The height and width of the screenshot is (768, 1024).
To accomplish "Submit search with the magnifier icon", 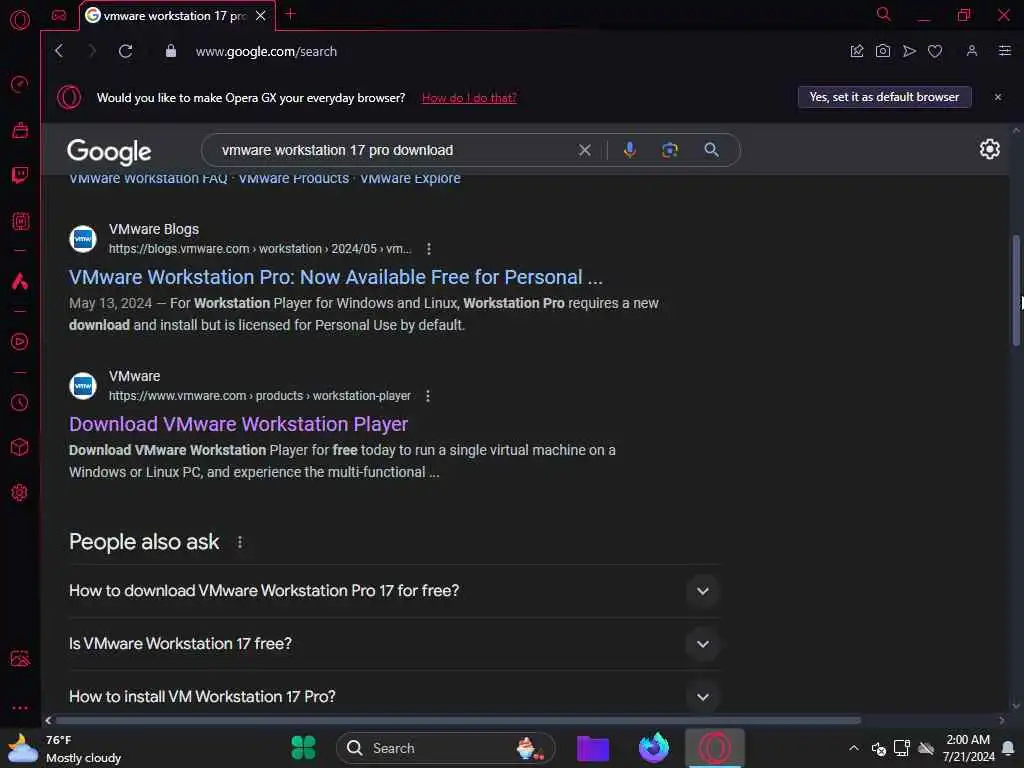I will pyautogui.click(x=711, y=150).
